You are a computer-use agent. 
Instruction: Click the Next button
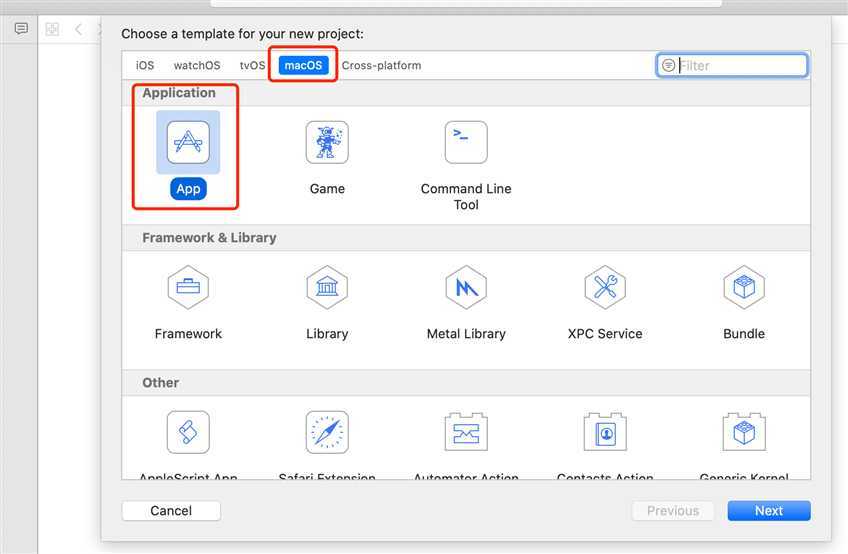tap(768, 511)
